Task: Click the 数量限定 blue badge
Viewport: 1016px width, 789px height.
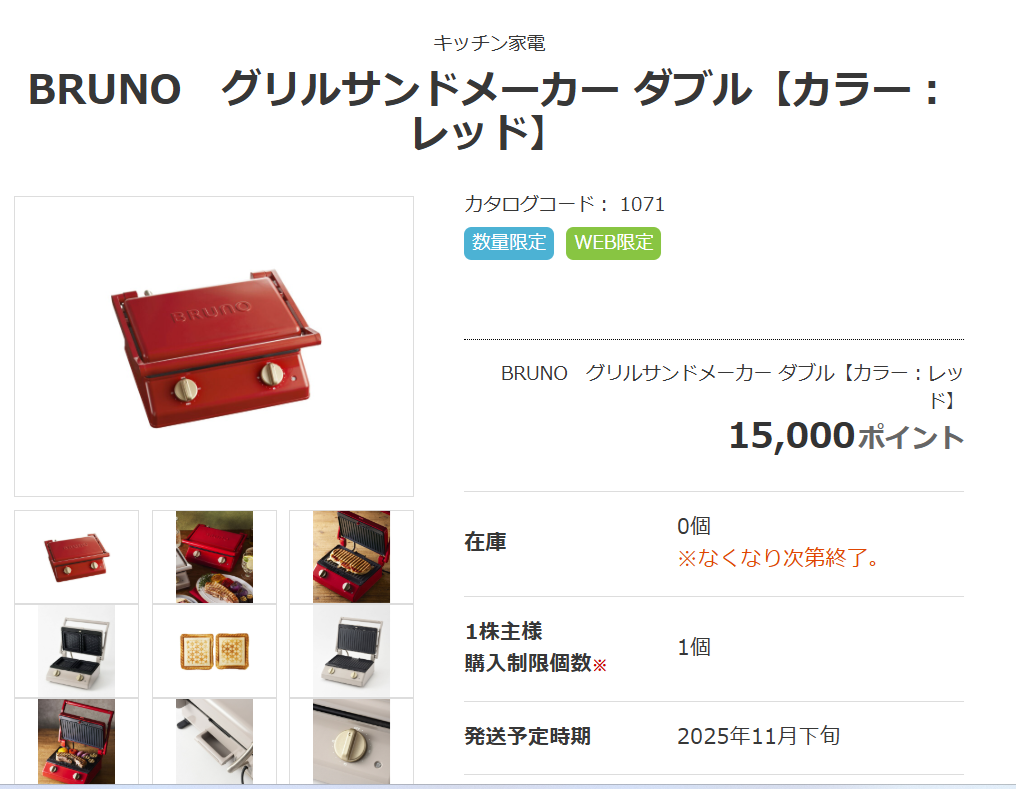Action: pyautogui.click(x=509, y=243)
